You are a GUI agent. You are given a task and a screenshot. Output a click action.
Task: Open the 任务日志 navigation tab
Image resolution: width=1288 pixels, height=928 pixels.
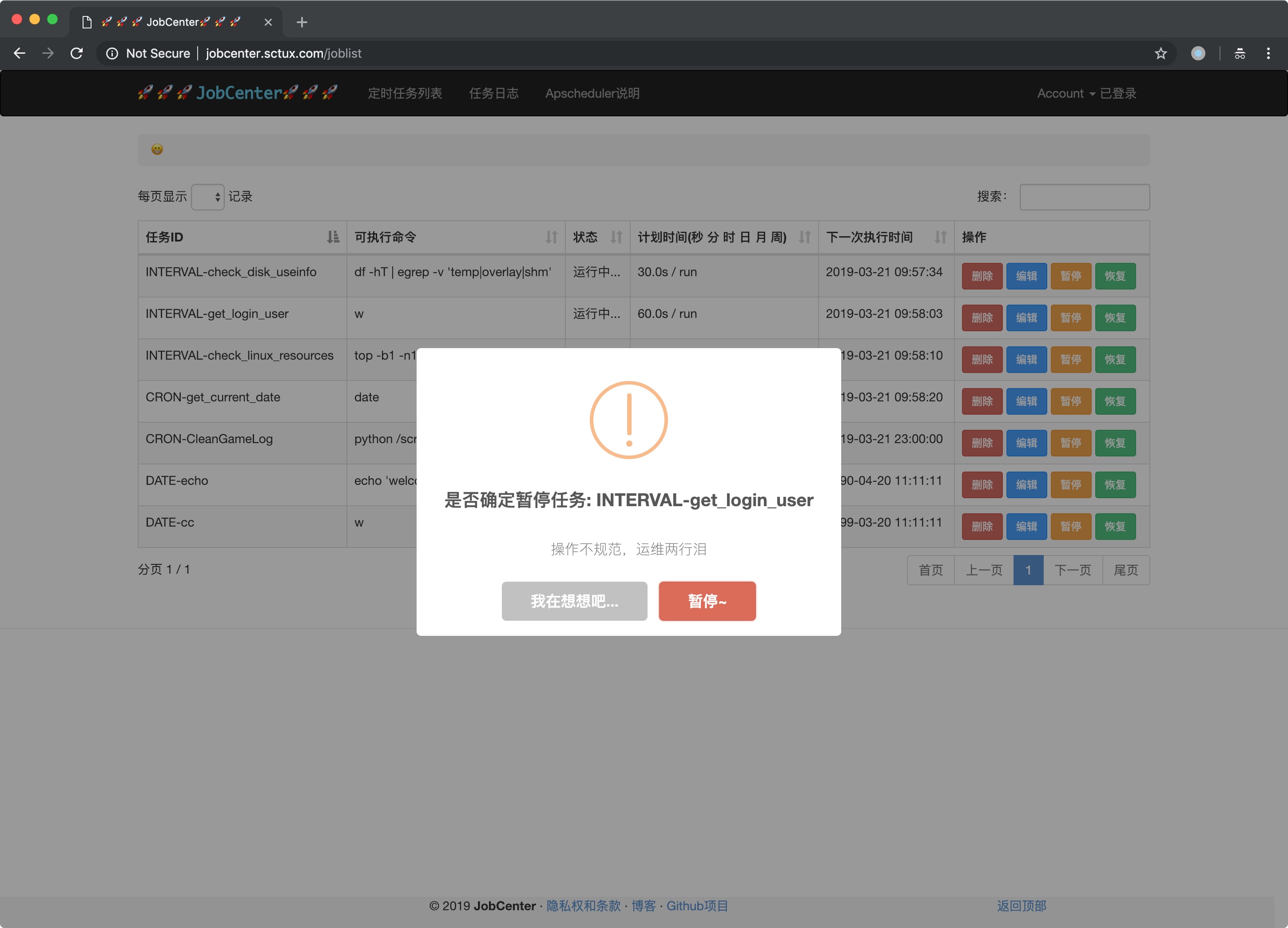tap(494, 93)
